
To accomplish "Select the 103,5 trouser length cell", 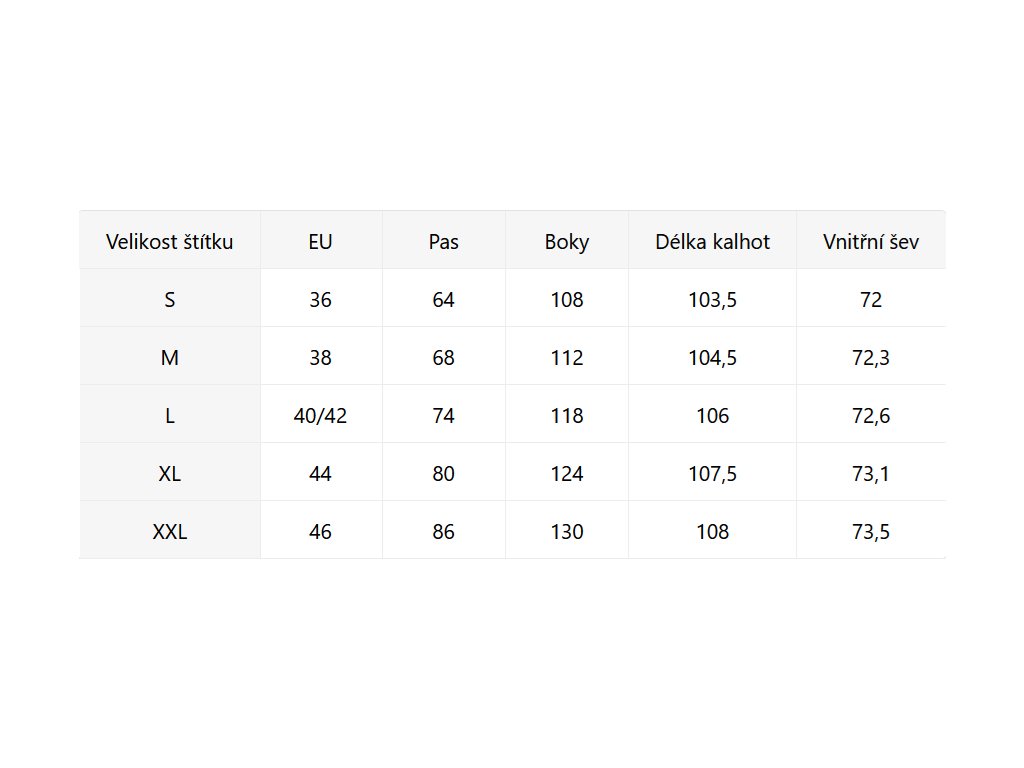I will click(713, 300).
